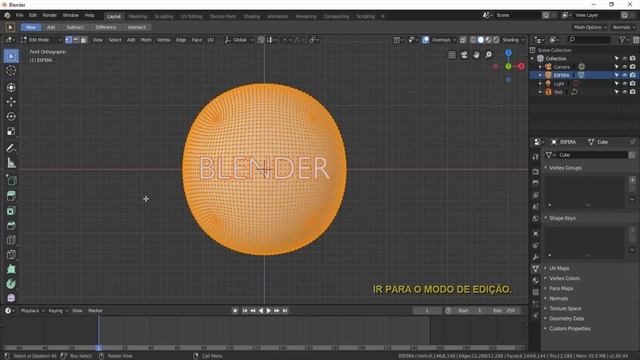Image resolution: width=640 pixels, height=360 pixels.
Task: Switch to edge select mode
Action: pyautogui.click(x=76, y=40)
